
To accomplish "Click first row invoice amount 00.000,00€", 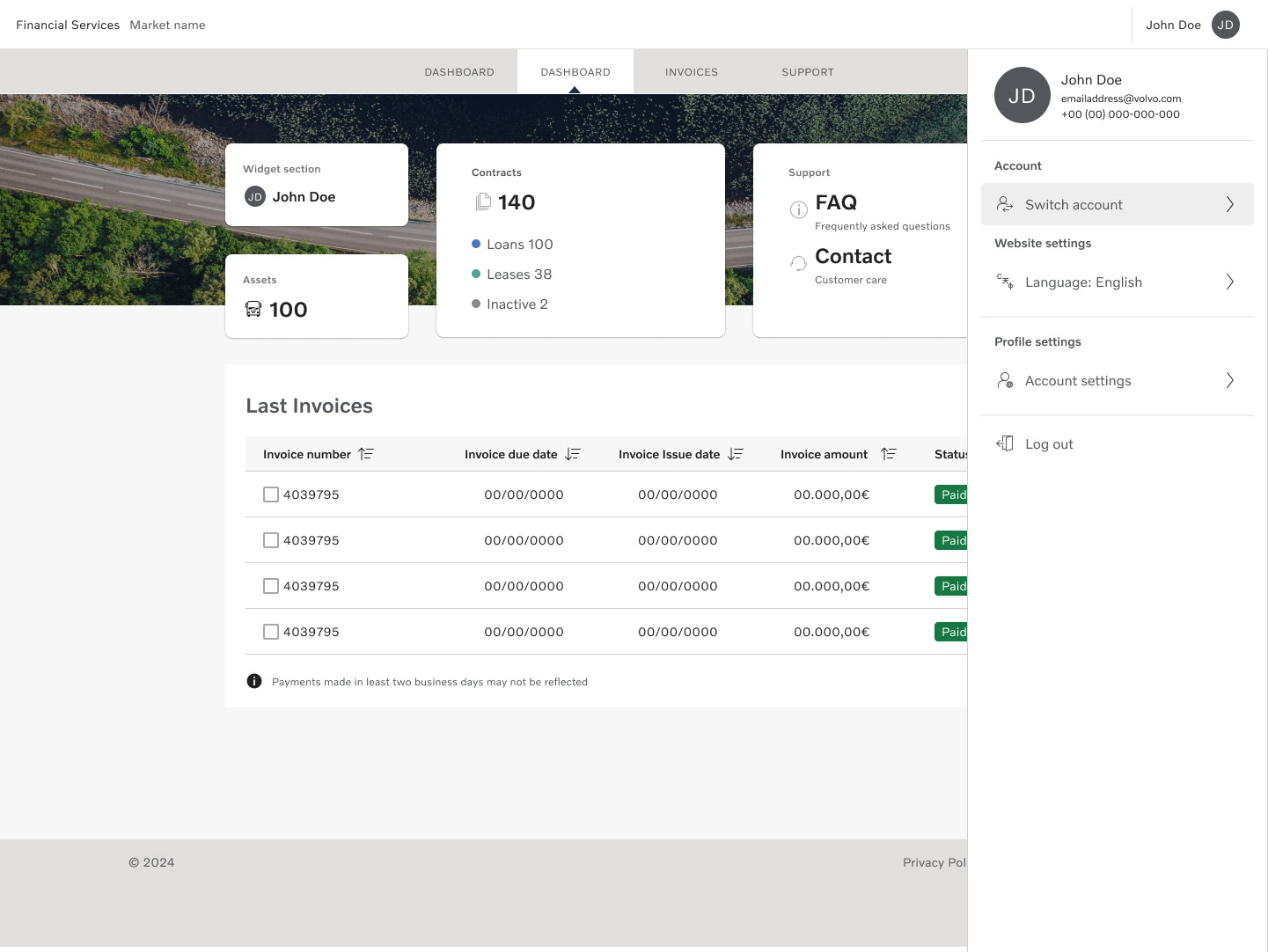I will pyautogui.click(x=832, y=494).
